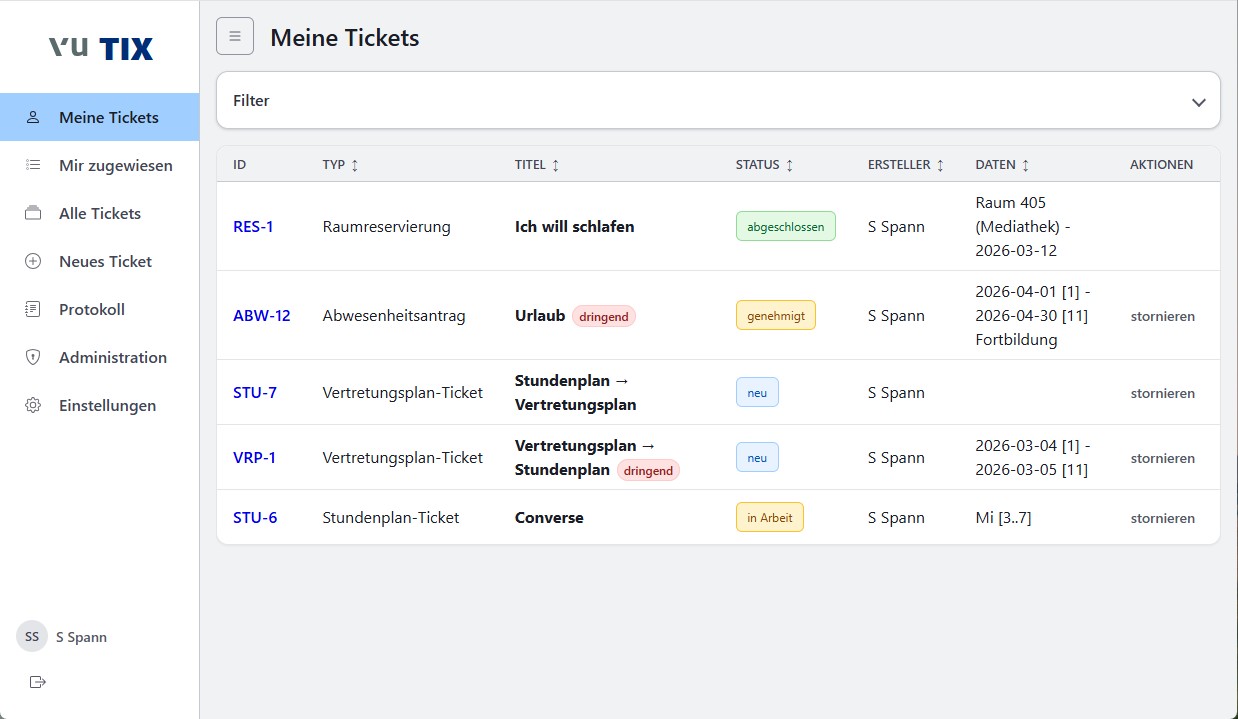Image resolution: width=1238 pixels, height=719 pixels.
Task: Expand the Filter panel chevron
Action: click(x=1199, y=101)
